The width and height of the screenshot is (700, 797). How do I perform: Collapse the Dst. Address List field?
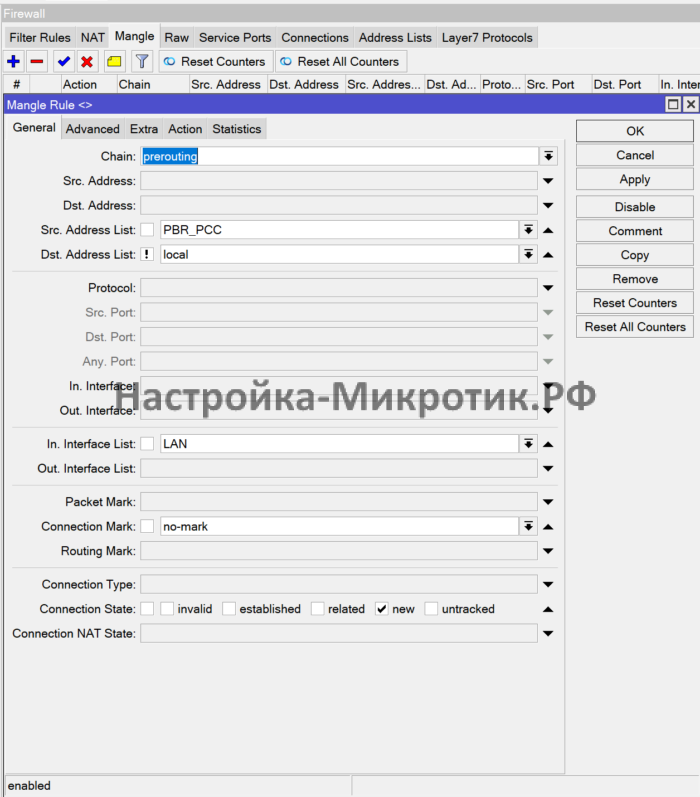548,255
